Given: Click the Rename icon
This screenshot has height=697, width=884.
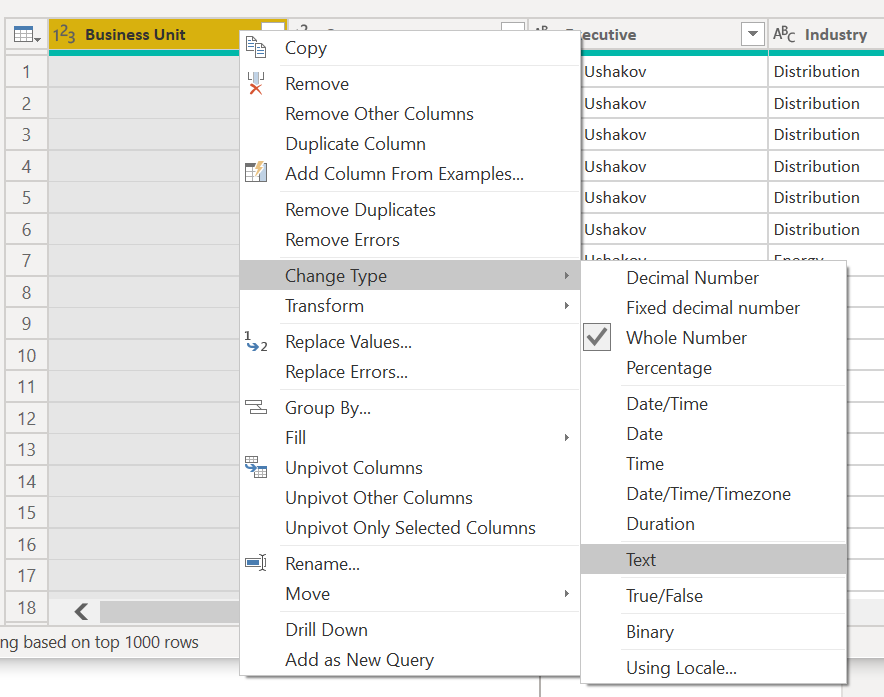Looking at the screenshot, I should 256,564.
